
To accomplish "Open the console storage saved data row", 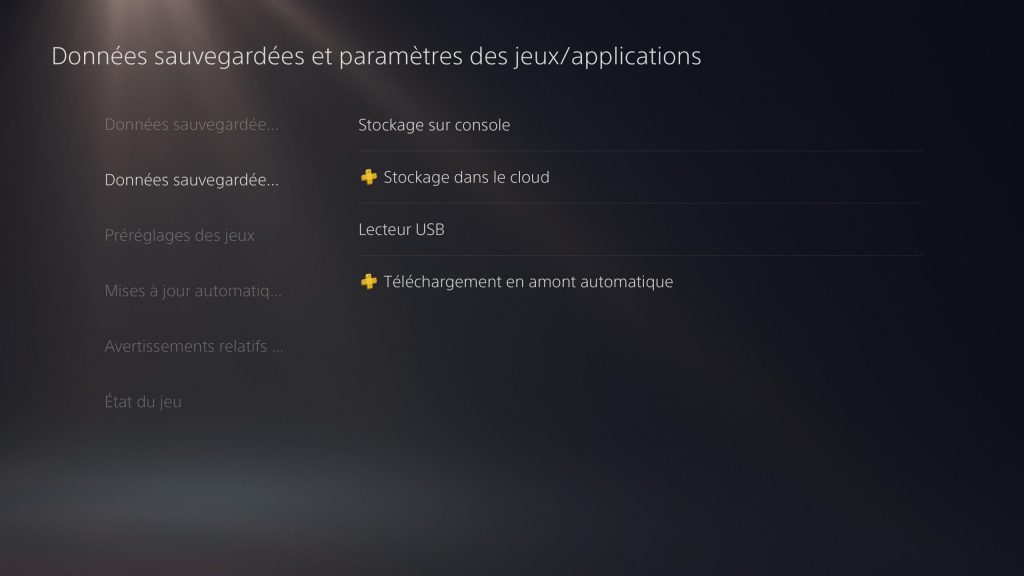I will click(640, 125).
